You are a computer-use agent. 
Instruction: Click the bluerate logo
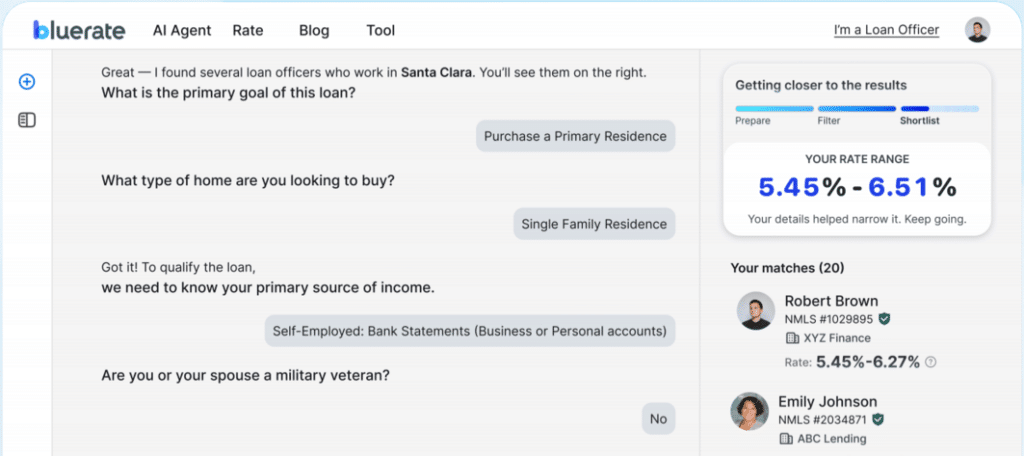coord(78,30)
